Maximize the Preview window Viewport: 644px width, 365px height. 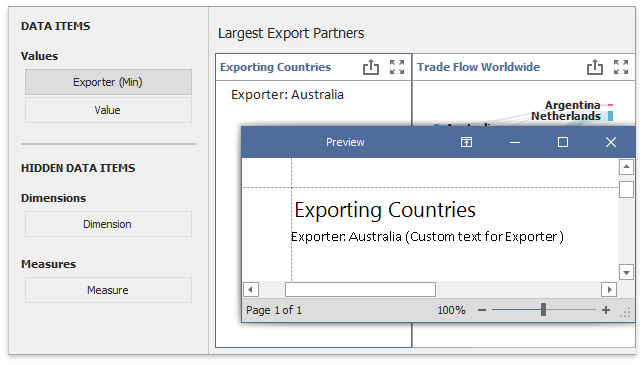pos(563,142)
